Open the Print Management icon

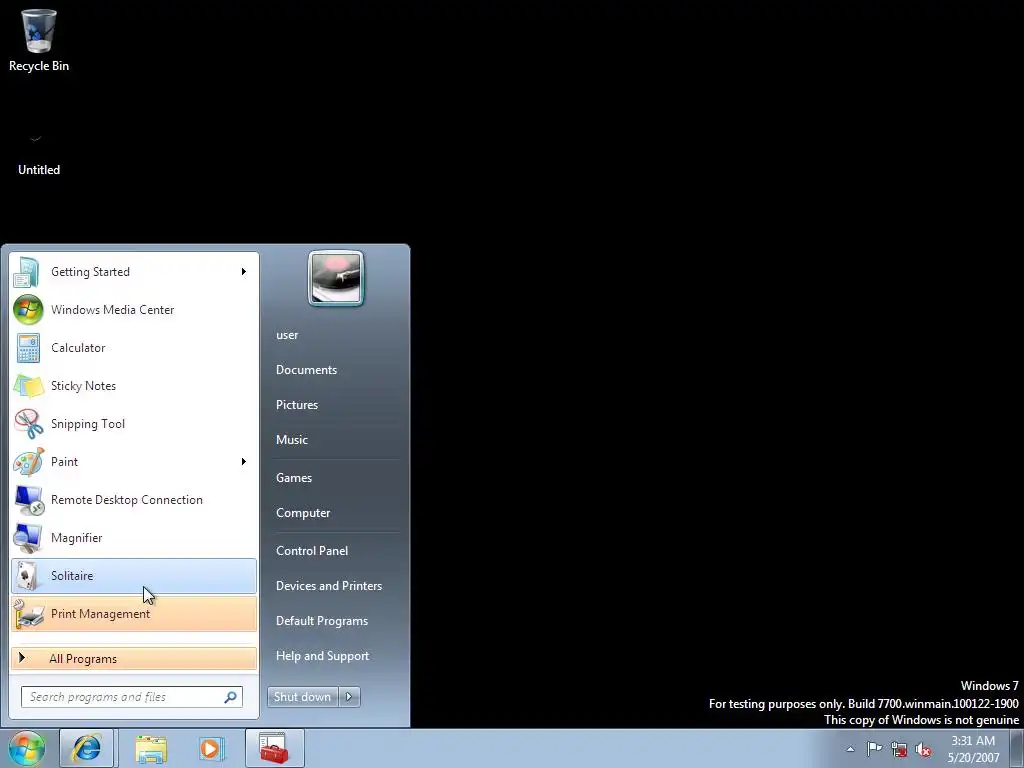click(27, 614)
